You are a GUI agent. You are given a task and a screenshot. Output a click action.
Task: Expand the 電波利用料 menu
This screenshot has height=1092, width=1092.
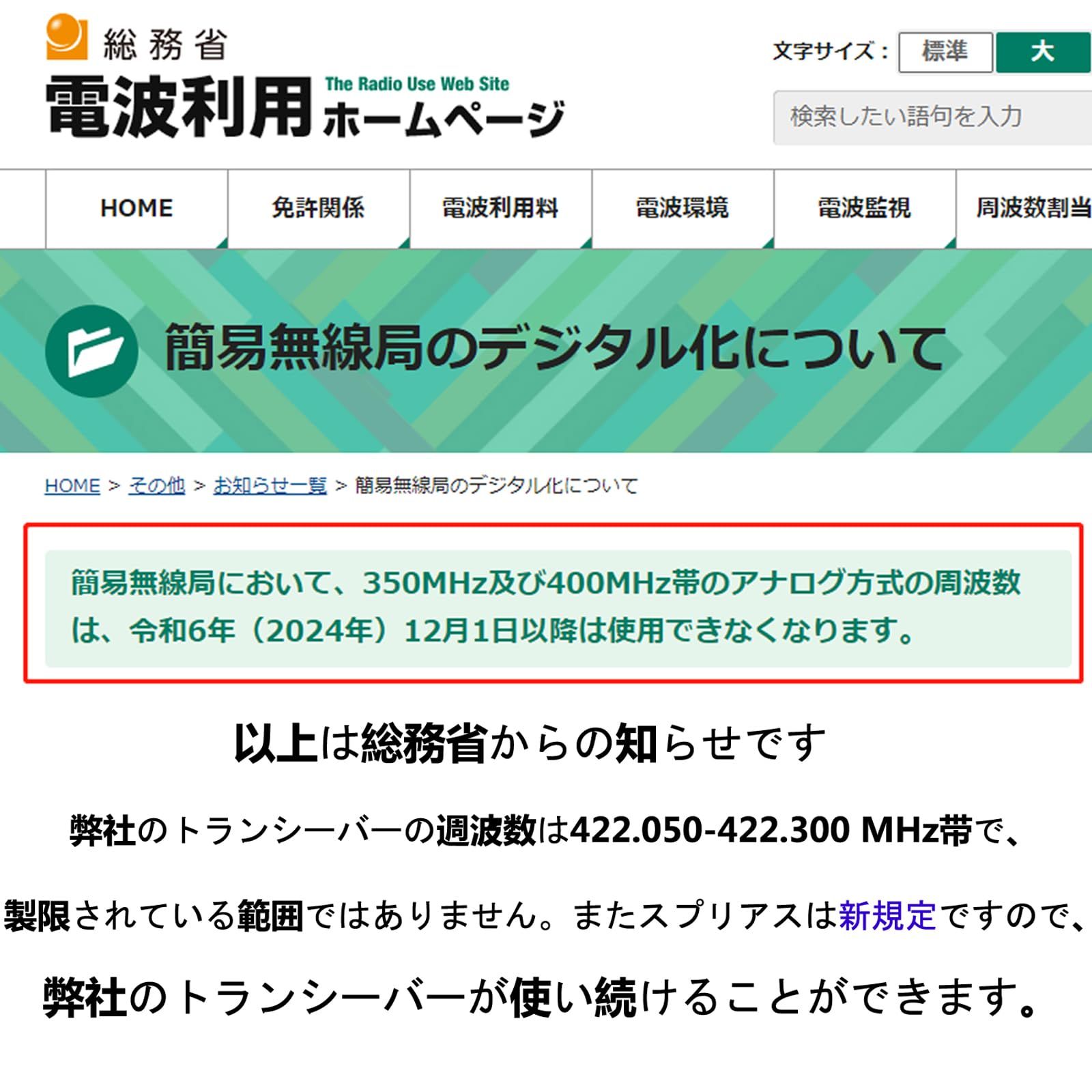501,208
